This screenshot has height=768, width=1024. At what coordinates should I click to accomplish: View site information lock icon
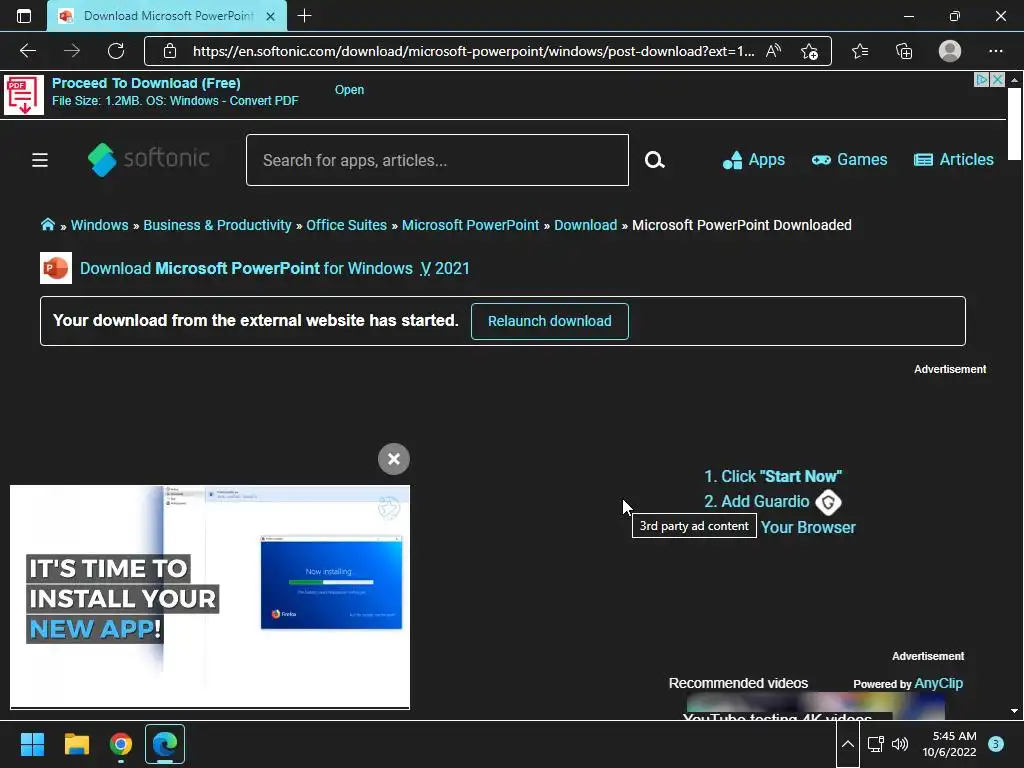pos(170,51)
